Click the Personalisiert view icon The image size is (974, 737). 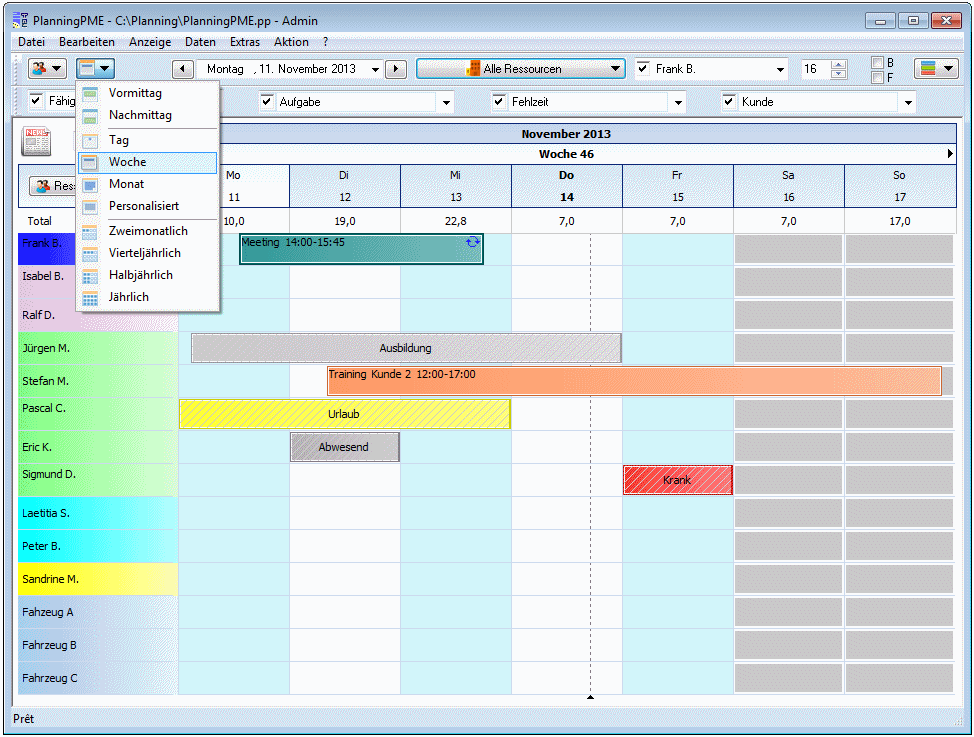pyautogui.click(x=90, y=206)
